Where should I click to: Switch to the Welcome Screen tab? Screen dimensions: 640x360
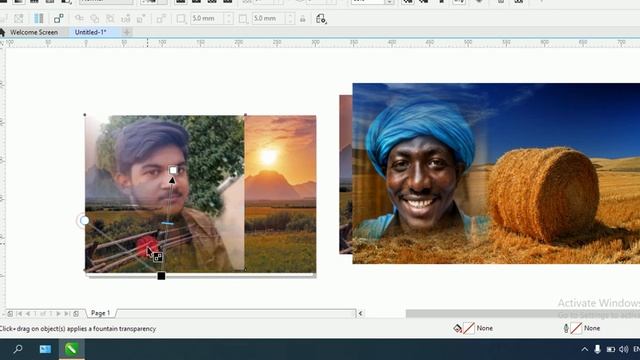pos(34,32)
